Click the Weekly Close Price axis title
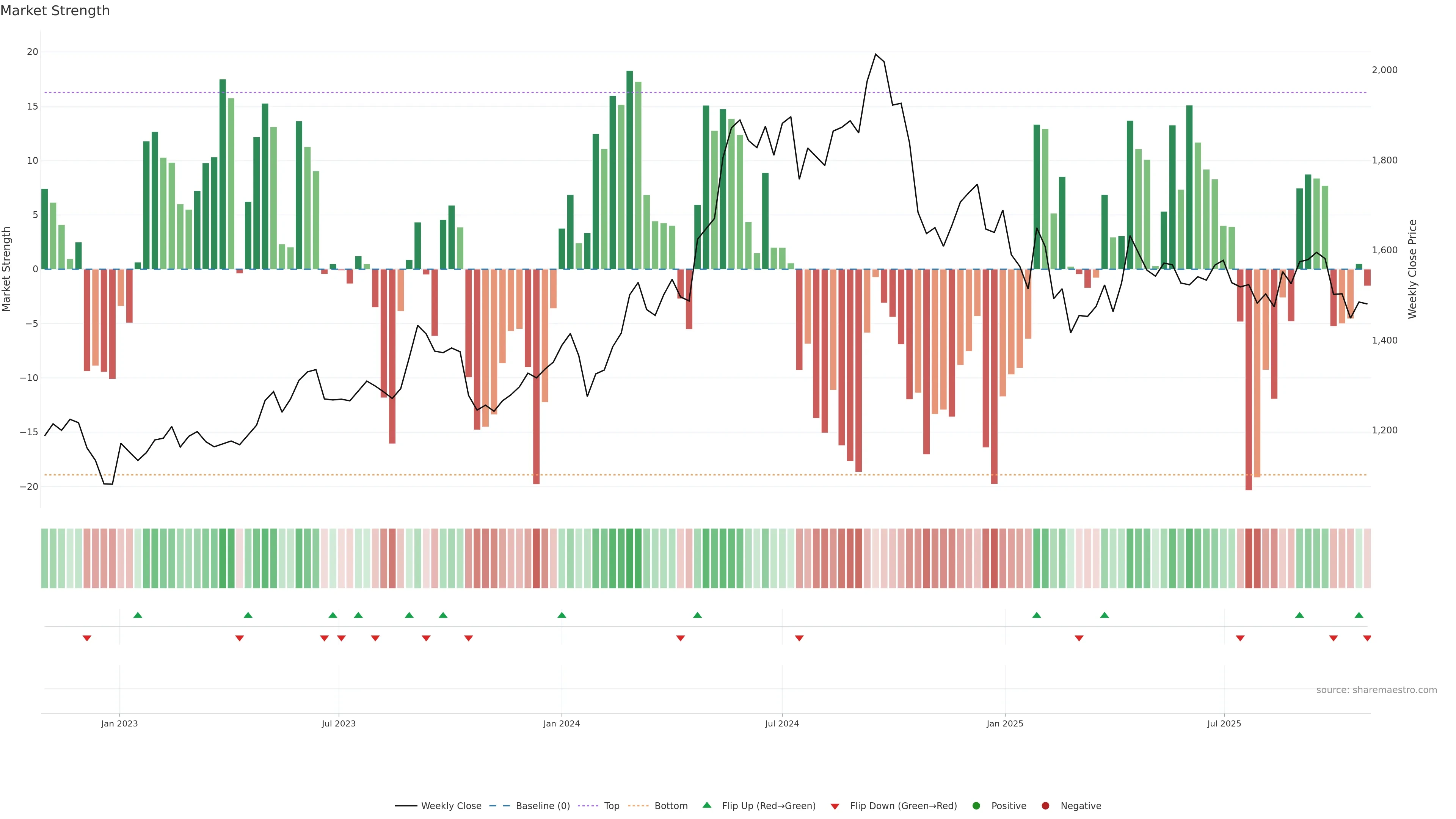This screenshot has width=1456, height=819. [1413, 269]
